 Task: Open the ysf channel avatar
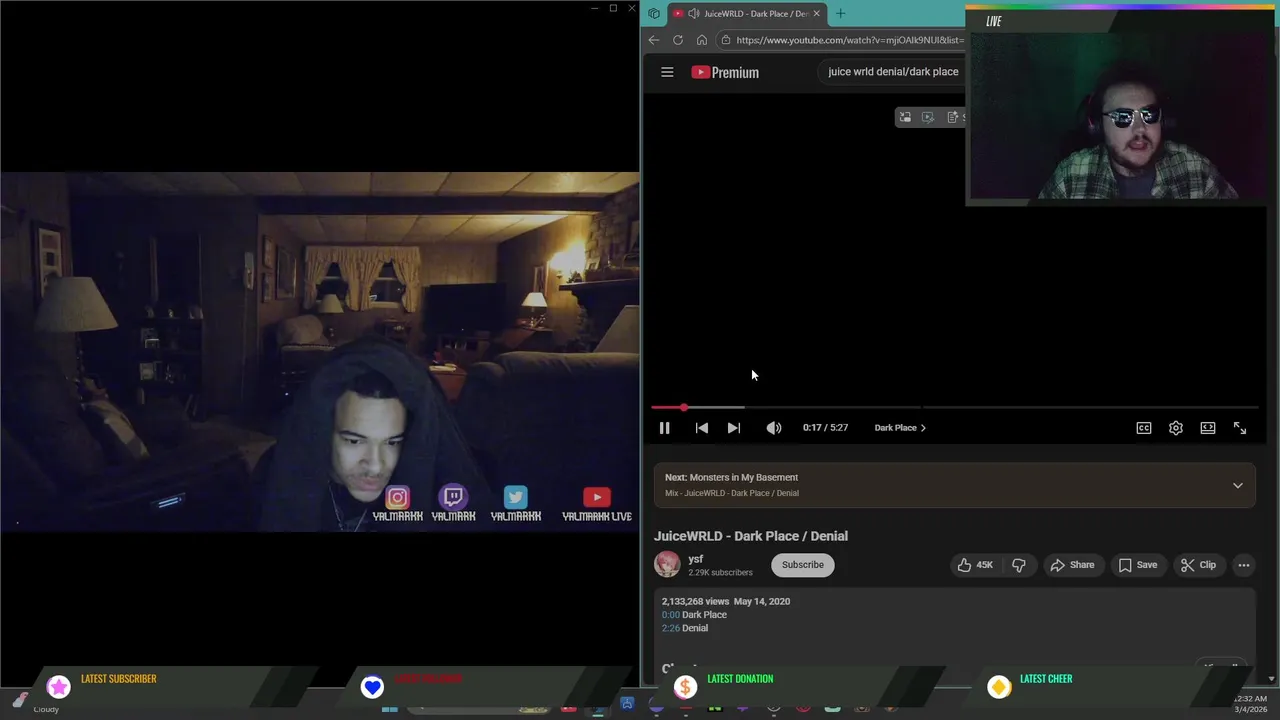click(x=667, y=564)
